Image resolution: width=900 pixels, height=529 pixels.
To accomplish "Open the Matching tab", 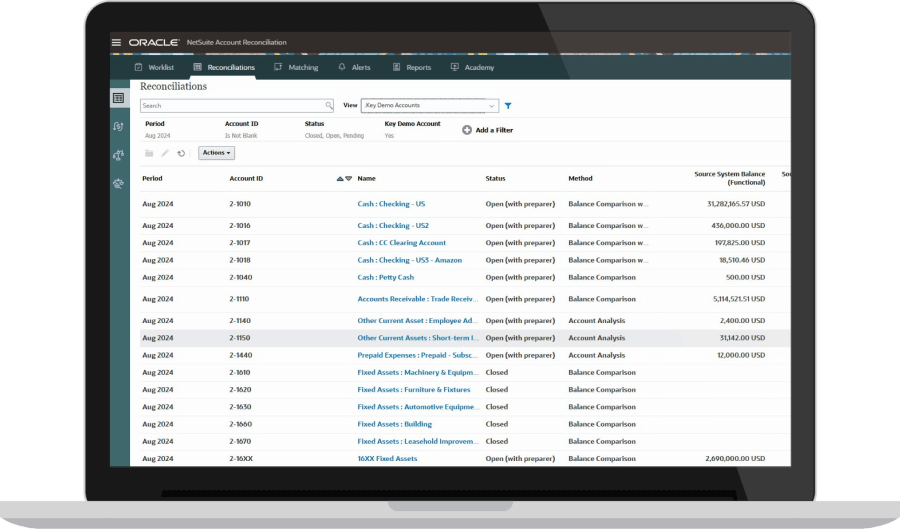I will tap(296, 67).
